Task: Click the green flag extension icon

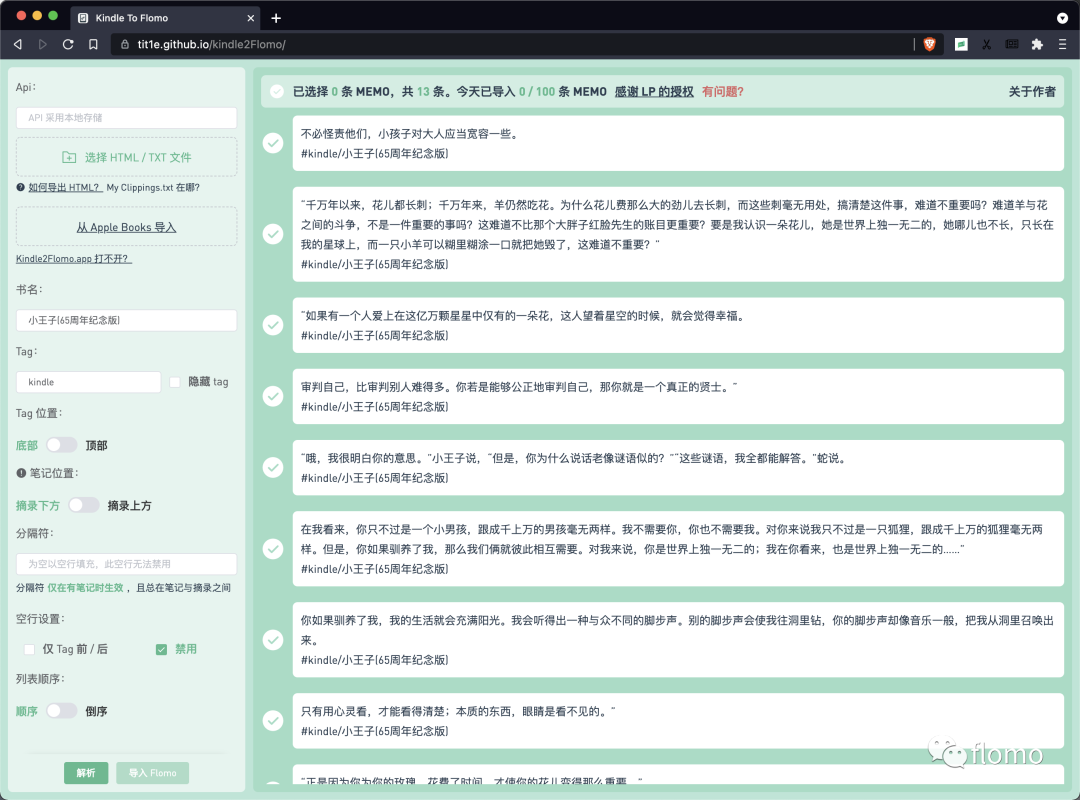Action: tap(961, 44)
